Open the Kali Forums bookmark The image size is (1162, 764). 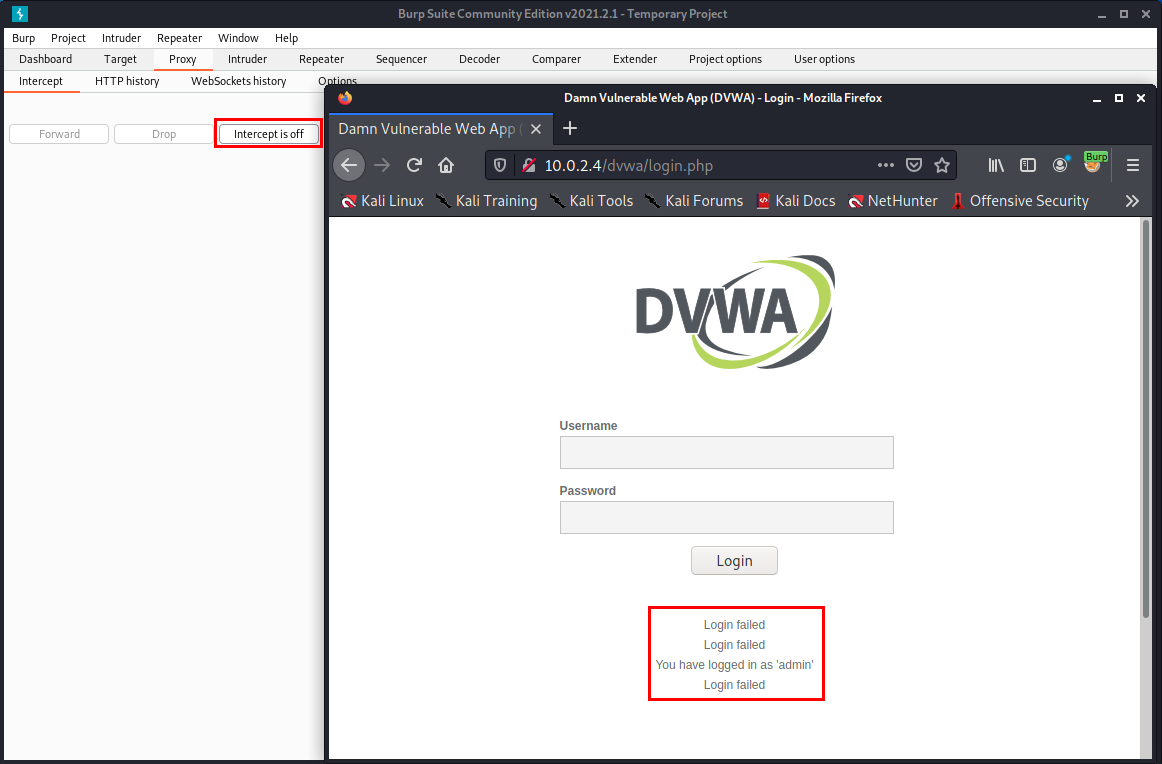[694, 201]
